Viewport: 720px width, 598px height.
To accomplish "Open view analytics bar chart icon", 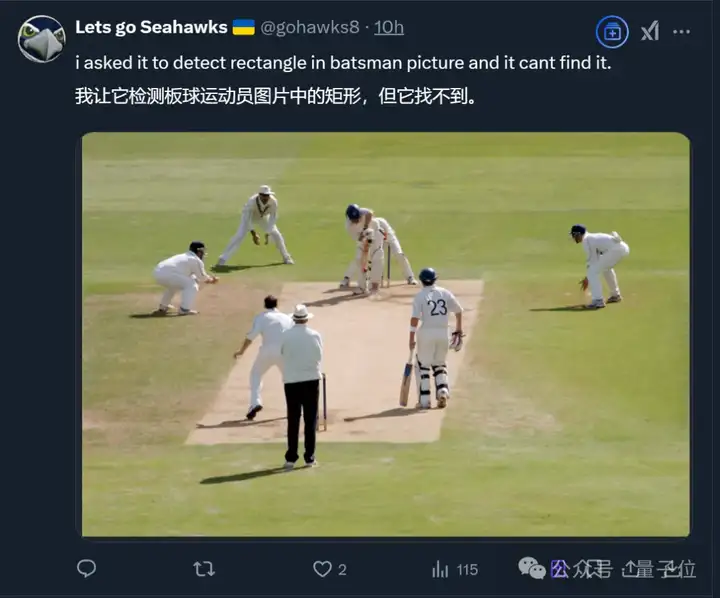I will [440, 570].
